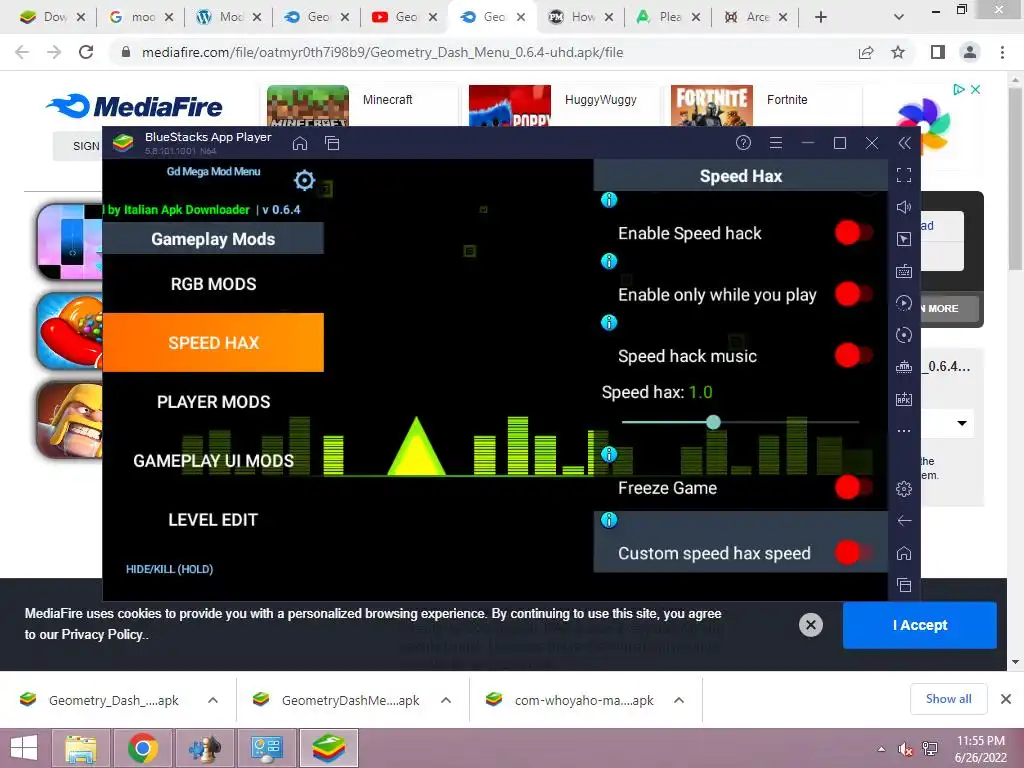Click info icon above Speed hack music
1024x768 pixels.
[x=609, y=323]
